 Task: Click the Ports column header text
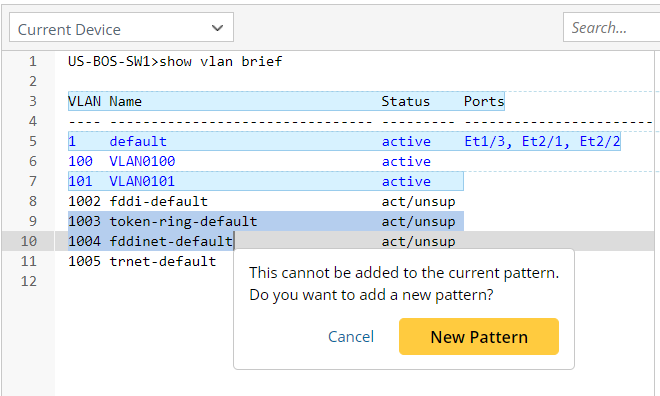[484, 101]
